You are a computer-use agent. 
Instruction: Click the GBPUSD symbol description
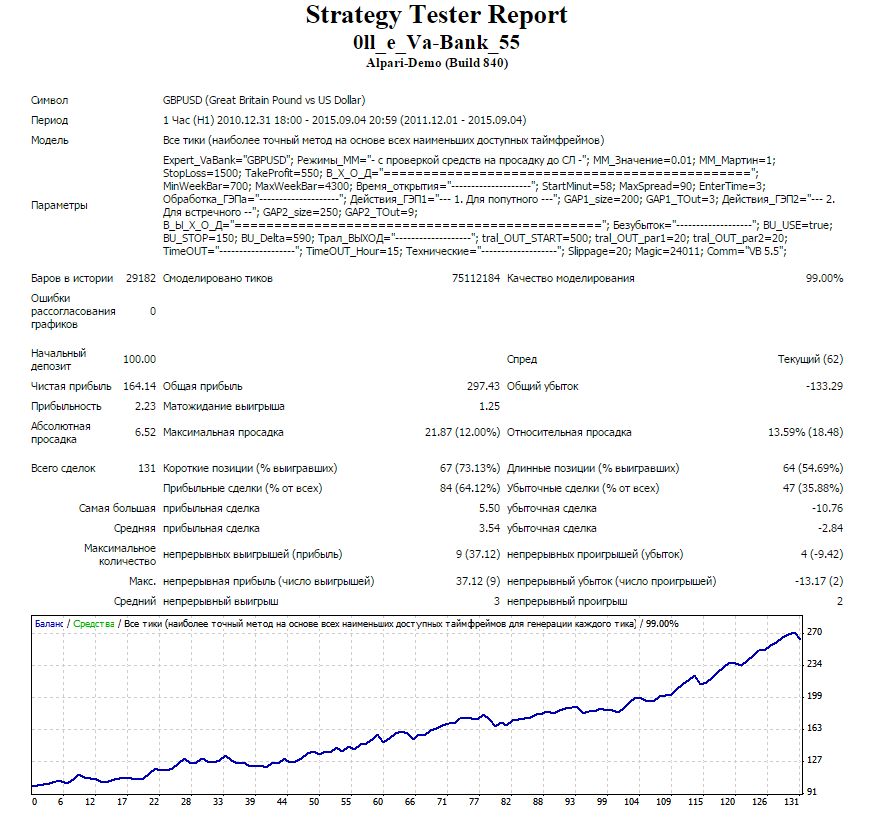tap(264, 100)
